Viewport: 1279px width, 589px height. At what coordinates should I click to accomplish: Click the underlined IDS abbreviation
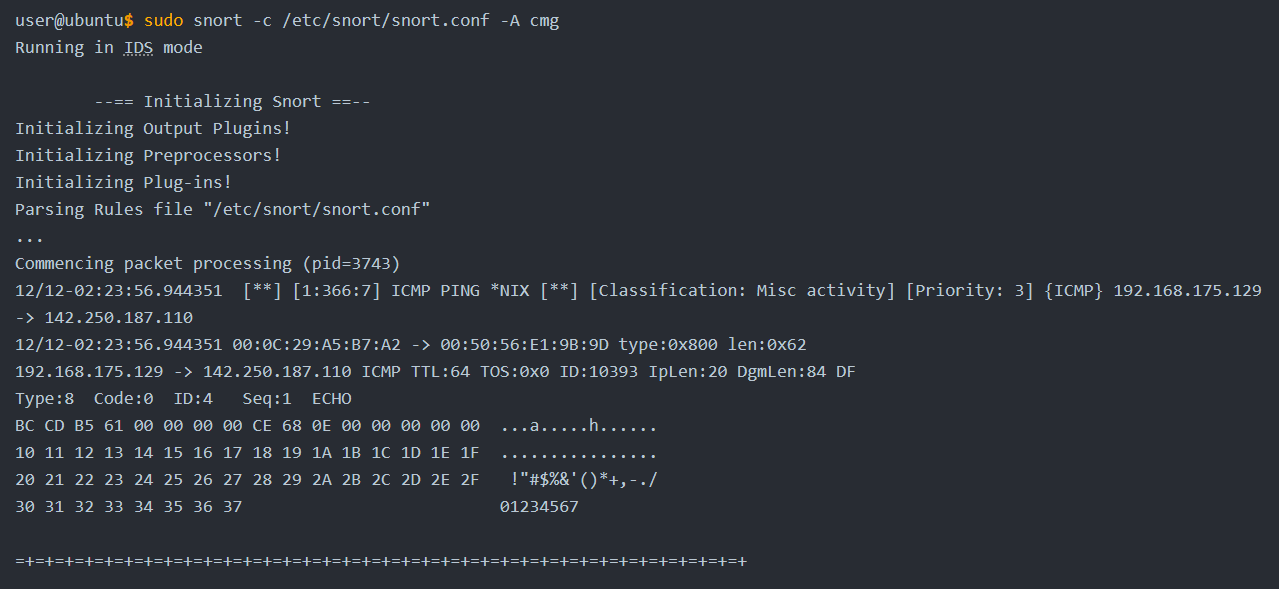(139, 47)
